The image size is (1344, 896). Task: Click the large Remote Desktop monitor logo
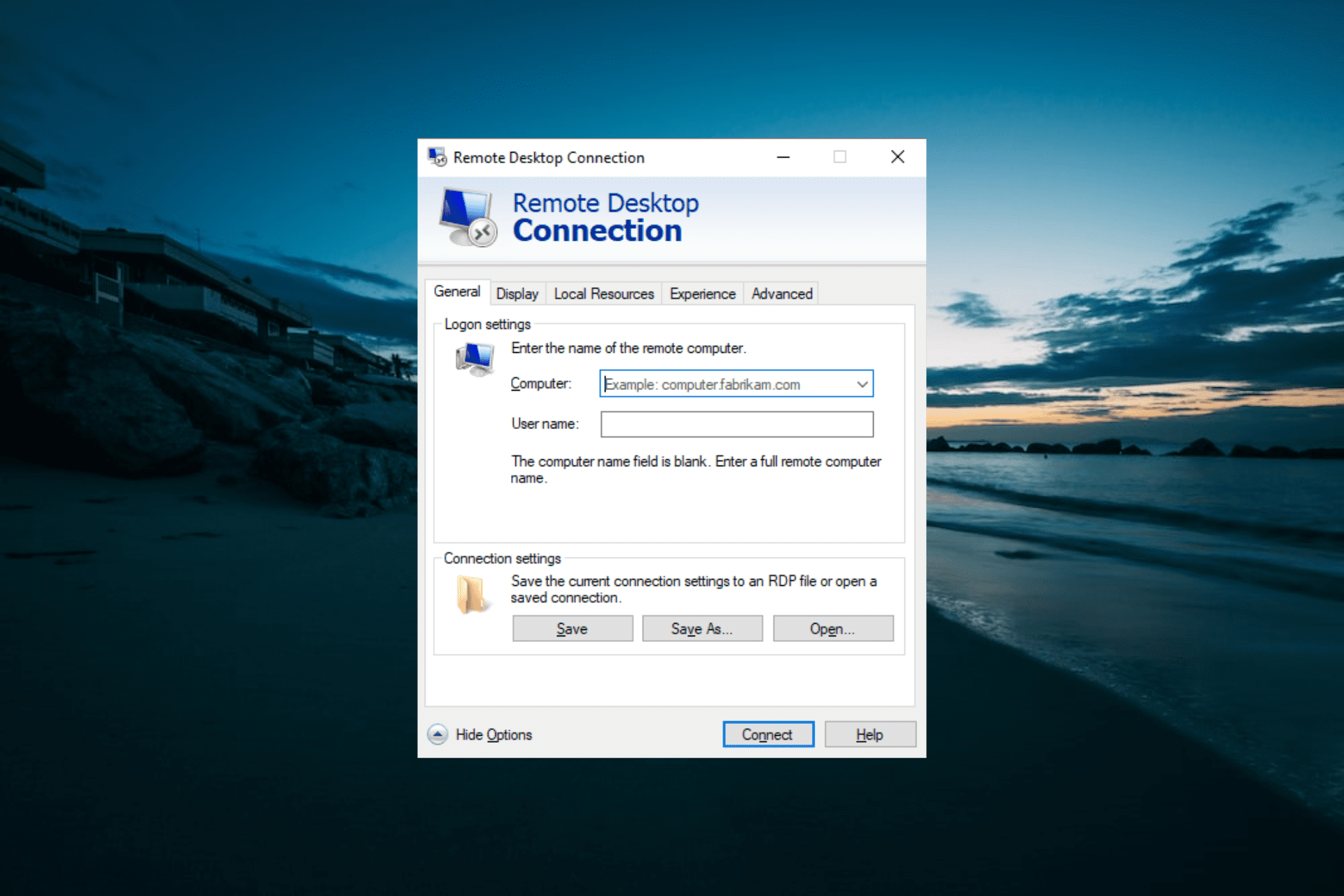[468, 218]
